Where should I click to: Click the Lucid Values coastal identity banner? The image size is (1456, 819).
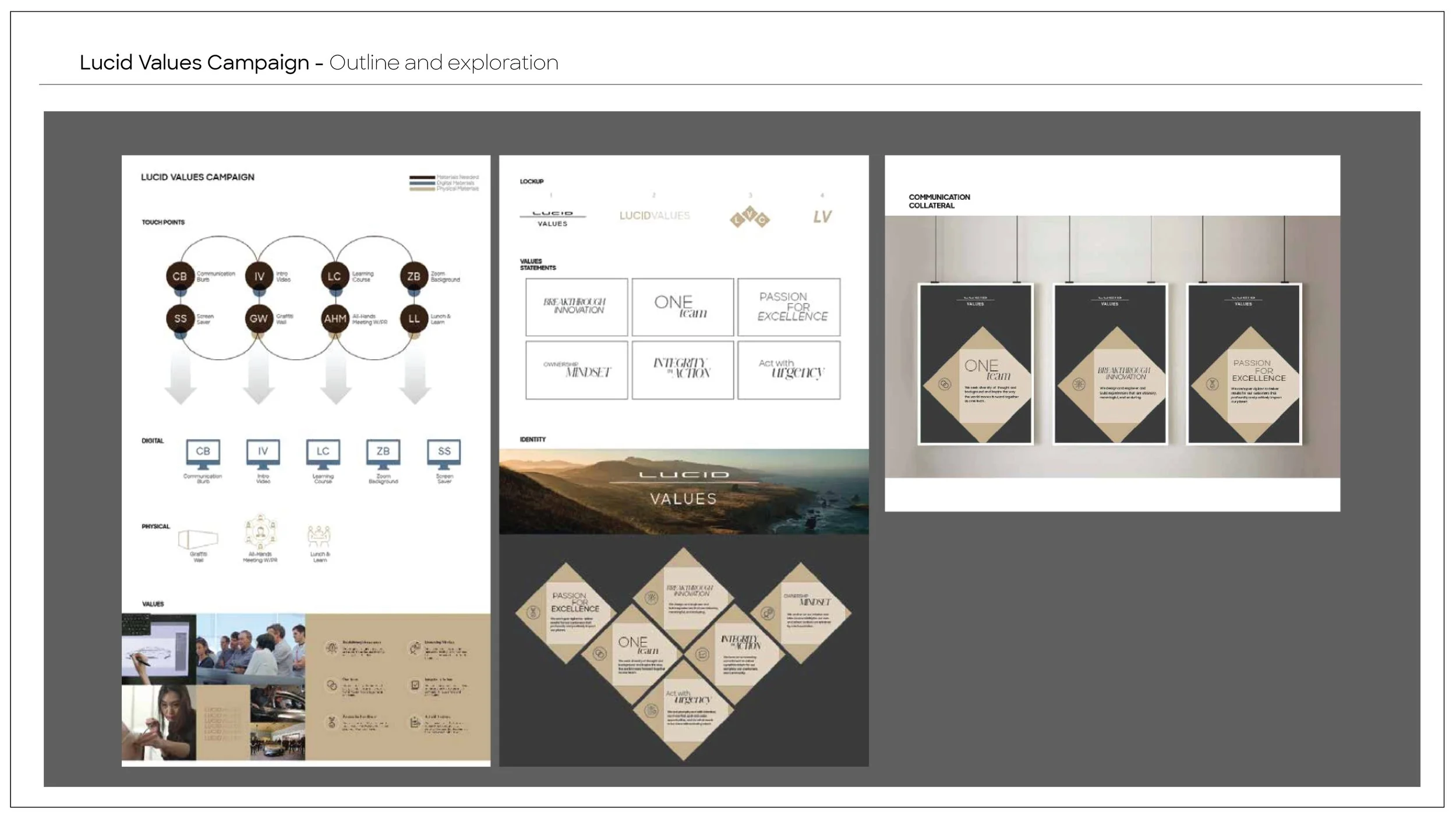pos(683,491)
